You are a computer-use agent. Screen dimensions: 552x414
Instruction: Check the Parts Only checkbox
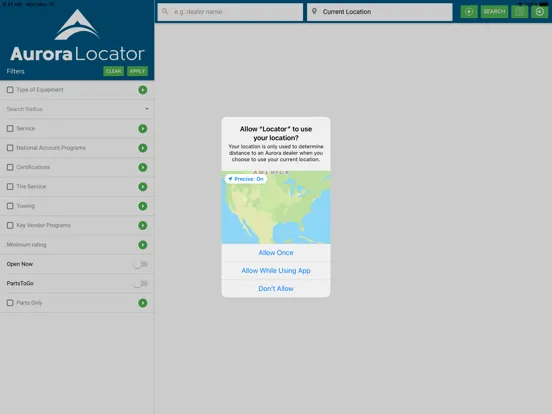(10, 303)
